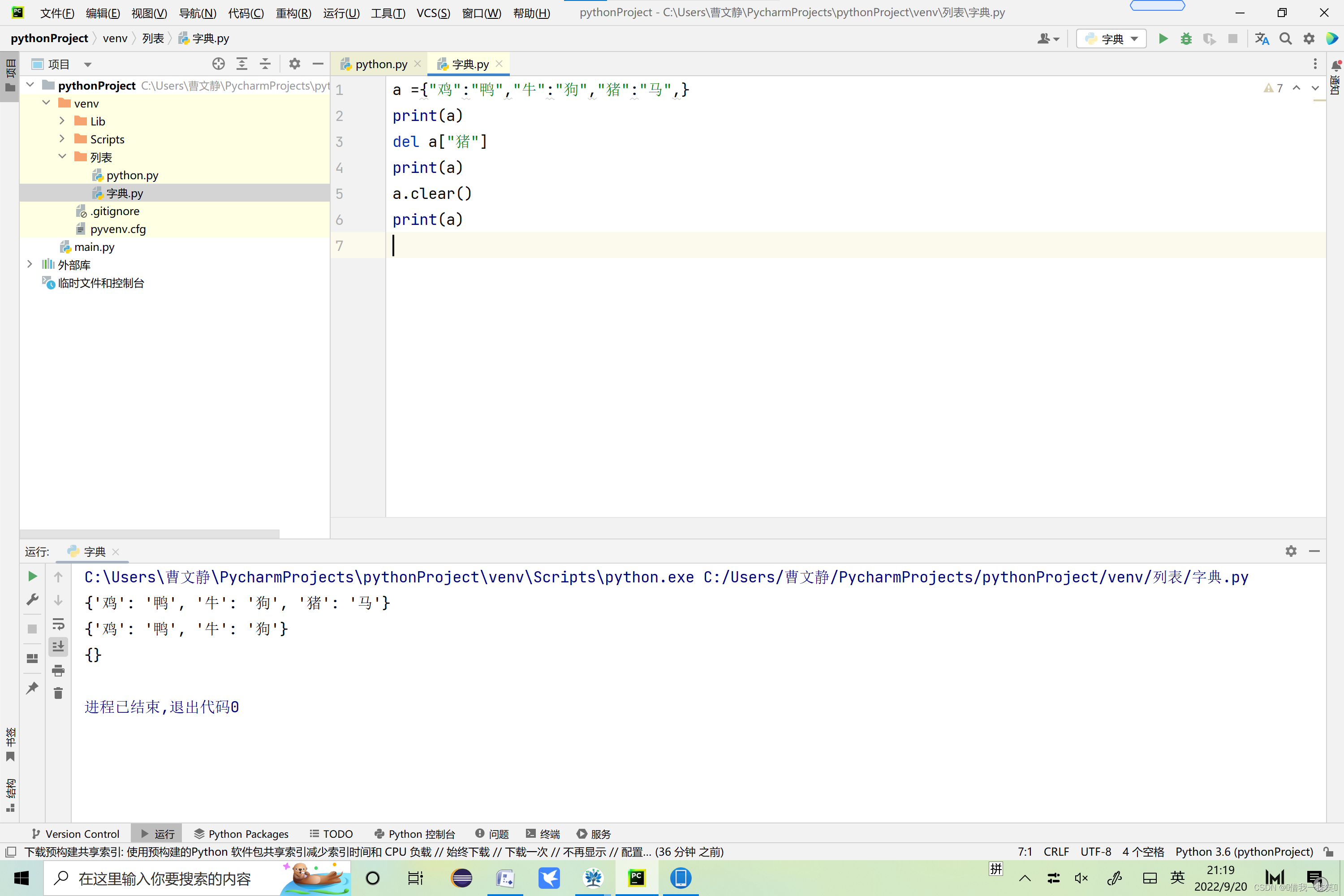
Task: Open the user account icon menu
Action: pyautogui.click(x=1048, y=38)
